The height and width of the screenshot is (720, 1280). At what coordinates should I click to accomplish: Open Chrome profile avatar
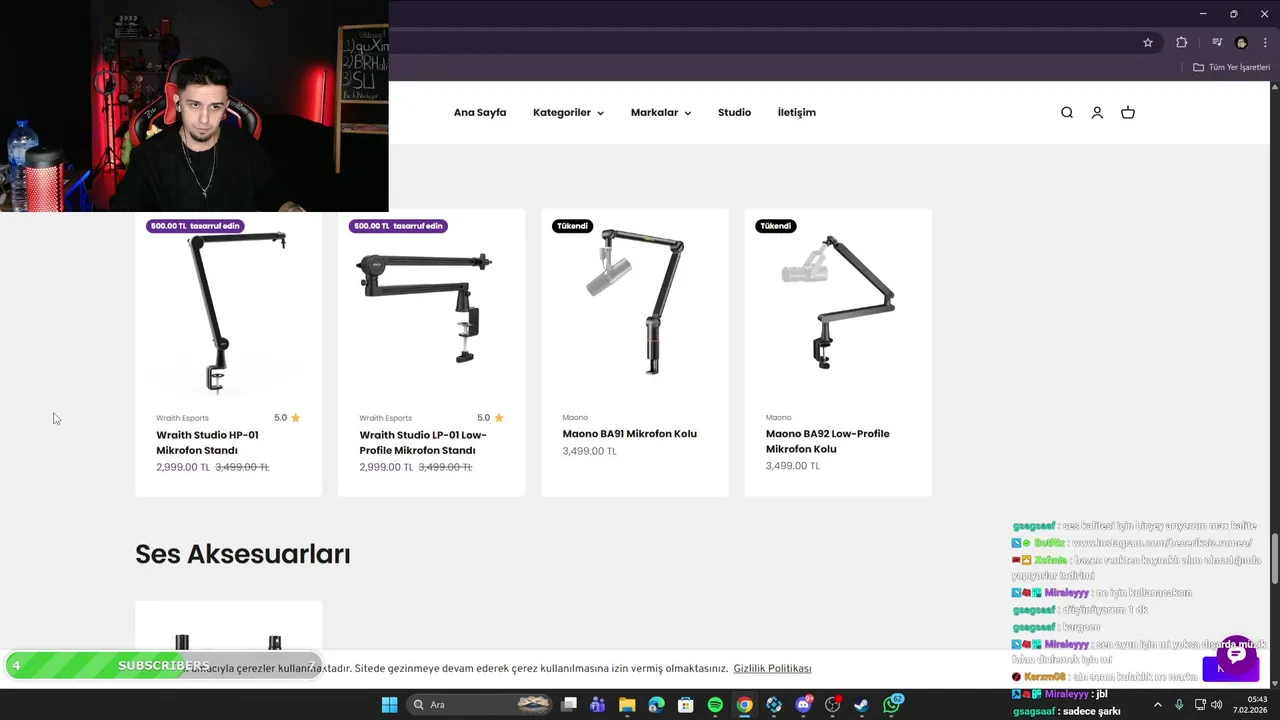coord(1241,42)
